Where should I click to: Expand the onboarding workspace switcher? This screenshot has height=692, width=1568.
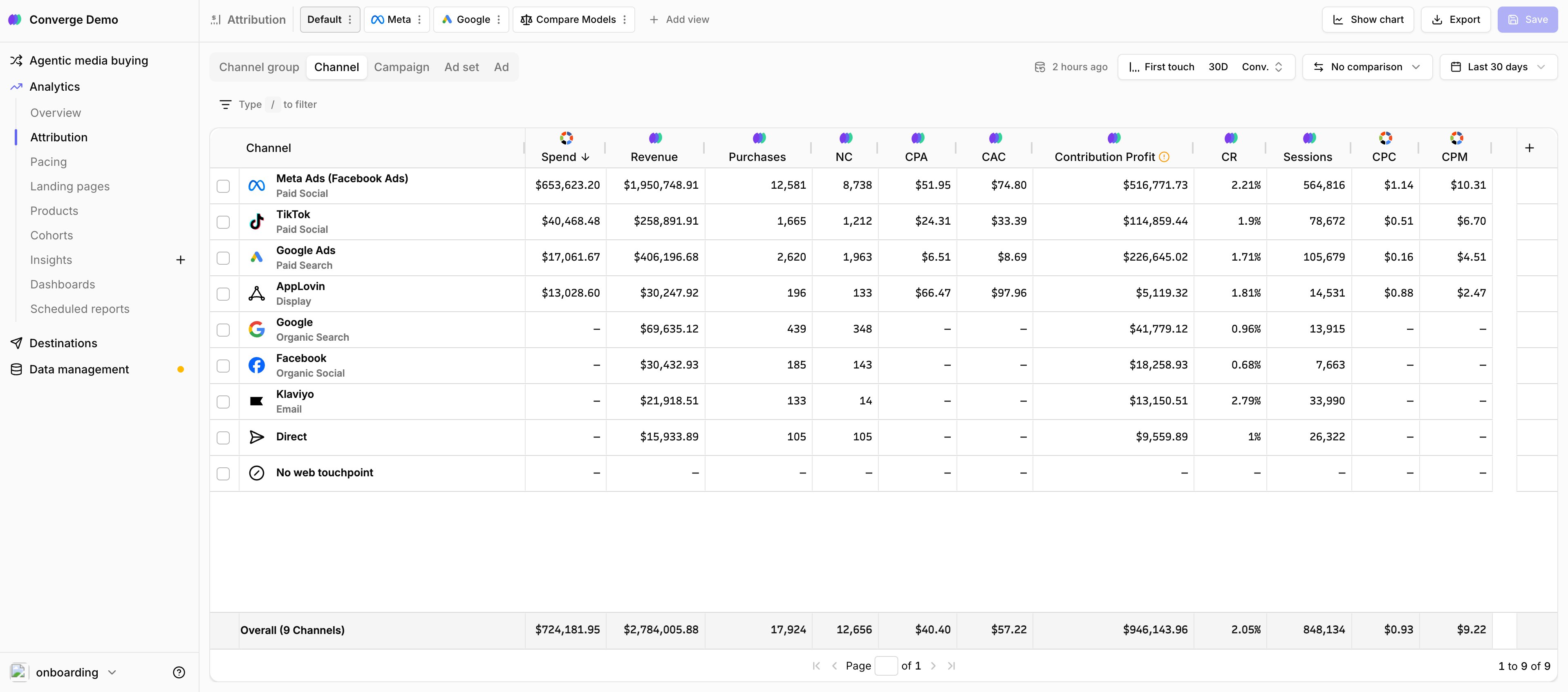coord(65,672)
